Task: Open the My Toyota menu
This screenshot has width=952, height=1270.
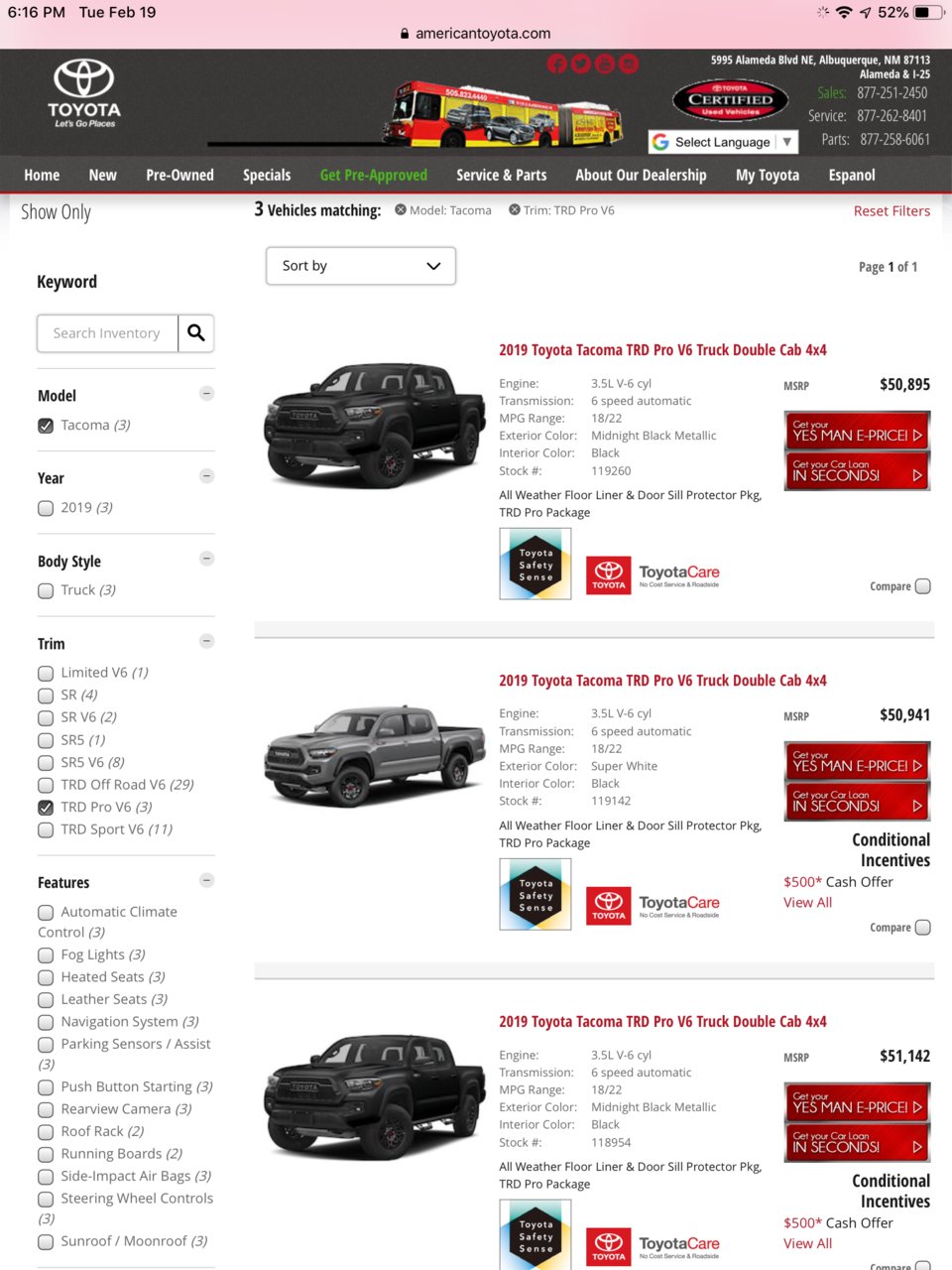Action: pos(768,175)
